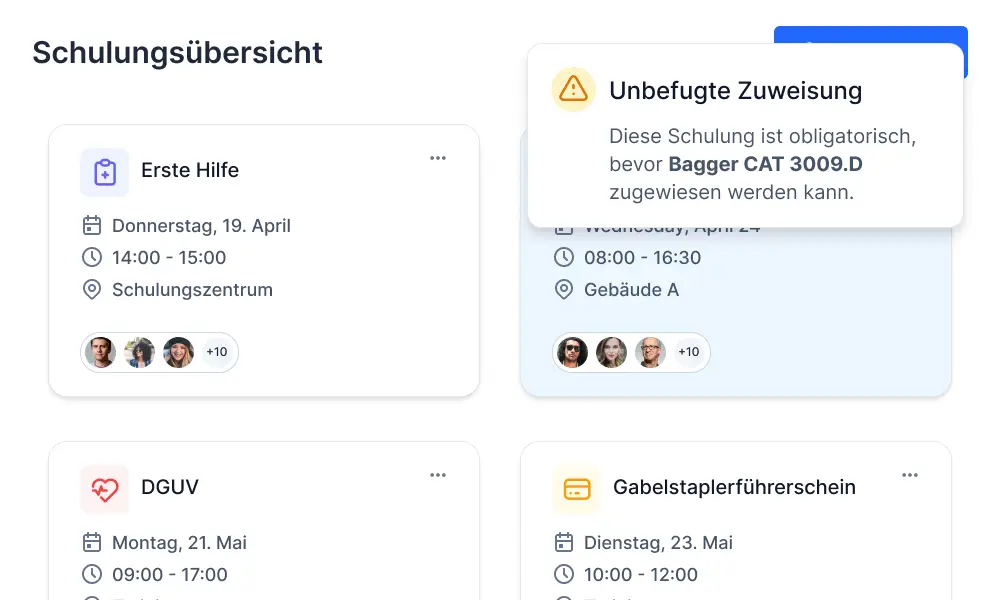
Task: Click calendar icon beside Montag, 21. Mai
Action: 92,543
